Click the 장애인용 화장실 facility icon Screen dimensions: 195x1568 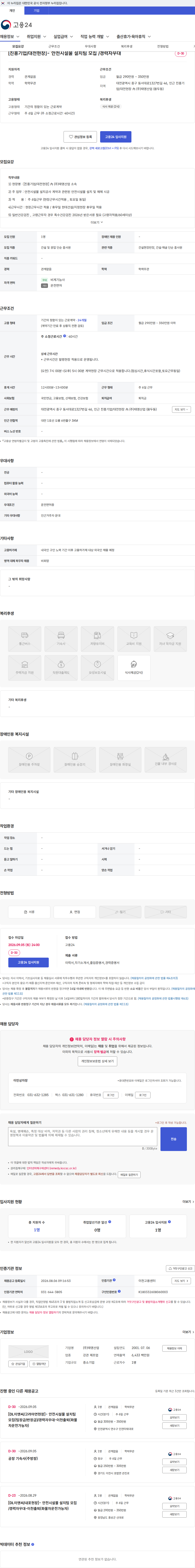(120, 760)
